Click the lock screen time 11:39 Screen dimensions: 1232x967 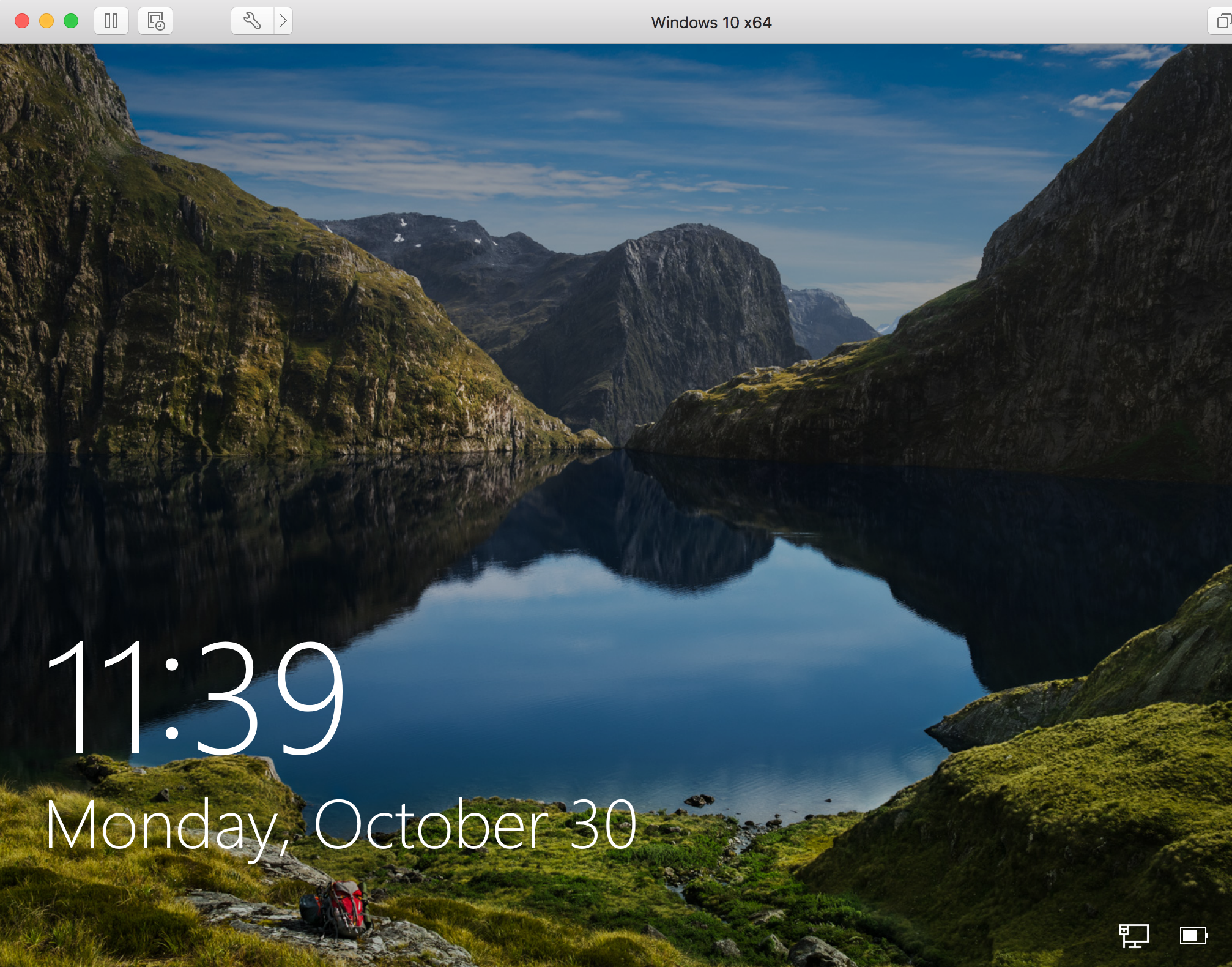point(195,698)
